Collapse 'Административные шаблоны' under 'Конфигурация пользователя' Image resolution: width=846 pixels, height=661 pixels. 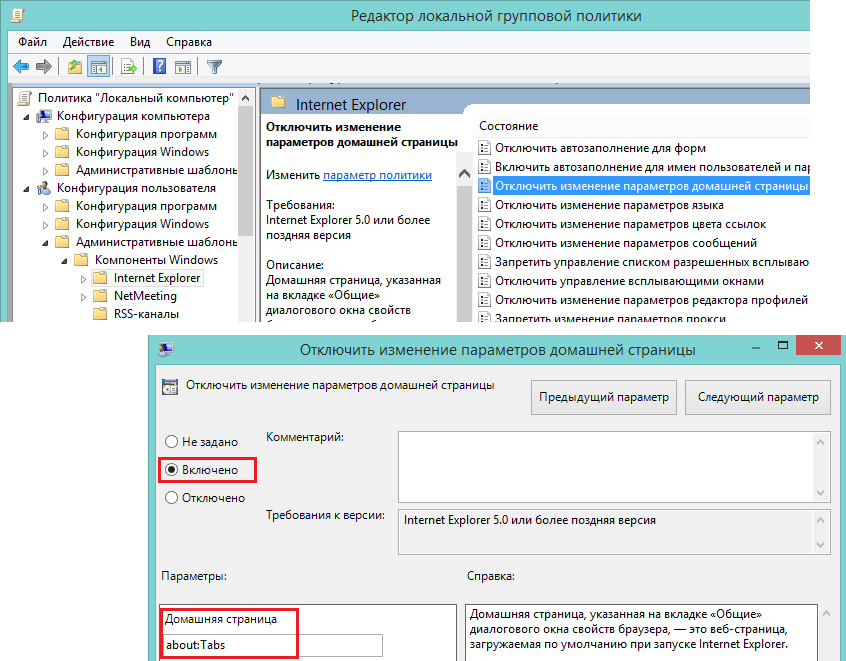point(45,243)
